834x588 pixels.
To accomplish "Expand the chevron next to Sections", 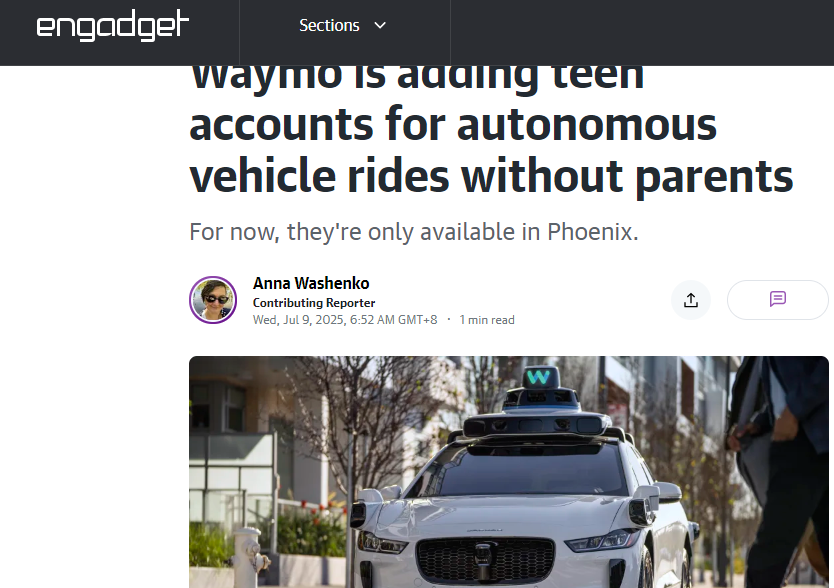I will pyautogui.click(x=380, y=26).
